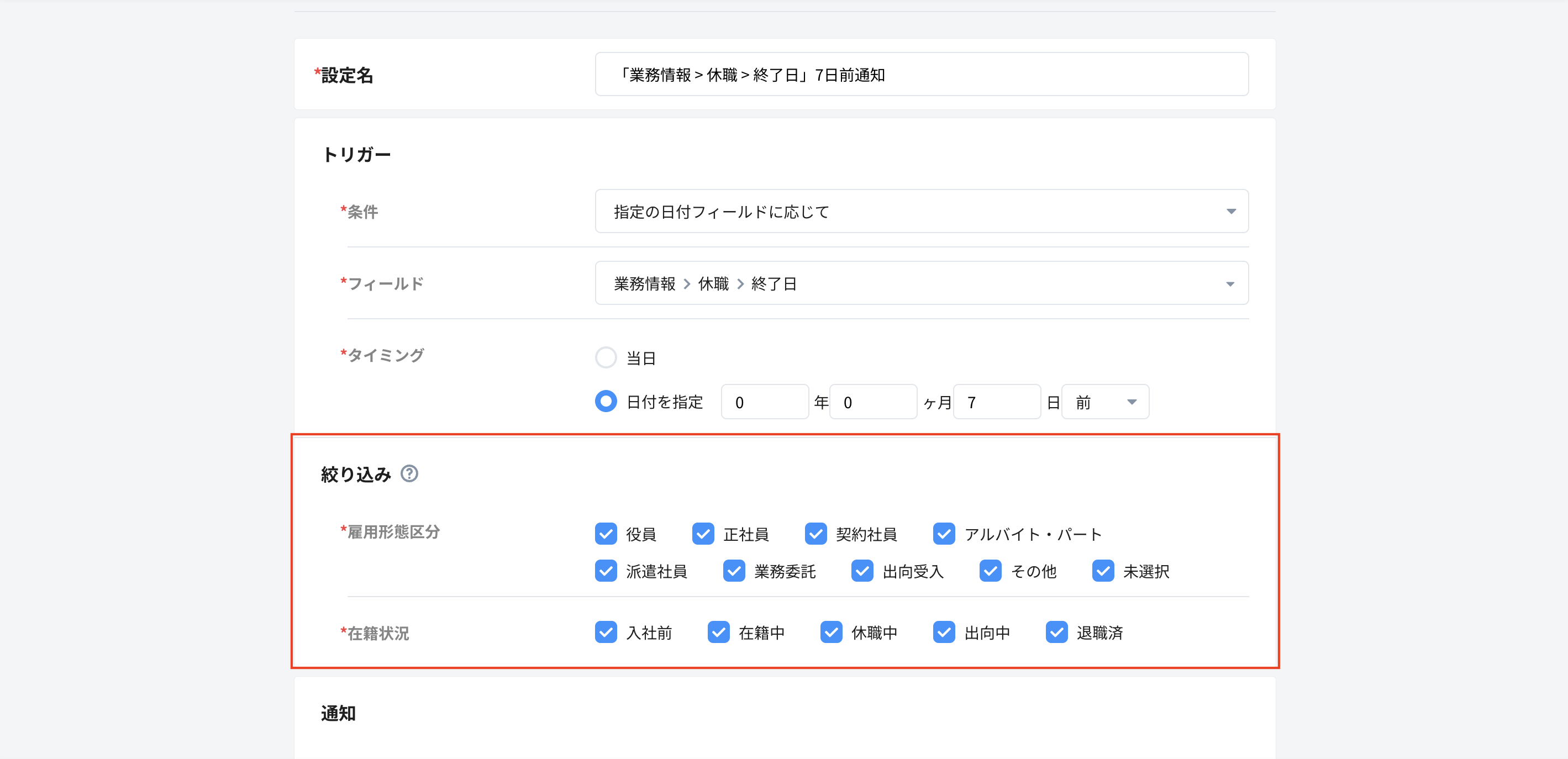Open the 条件 dropdown
Viewport: 1568px width, 759px height.
point(921,211)
